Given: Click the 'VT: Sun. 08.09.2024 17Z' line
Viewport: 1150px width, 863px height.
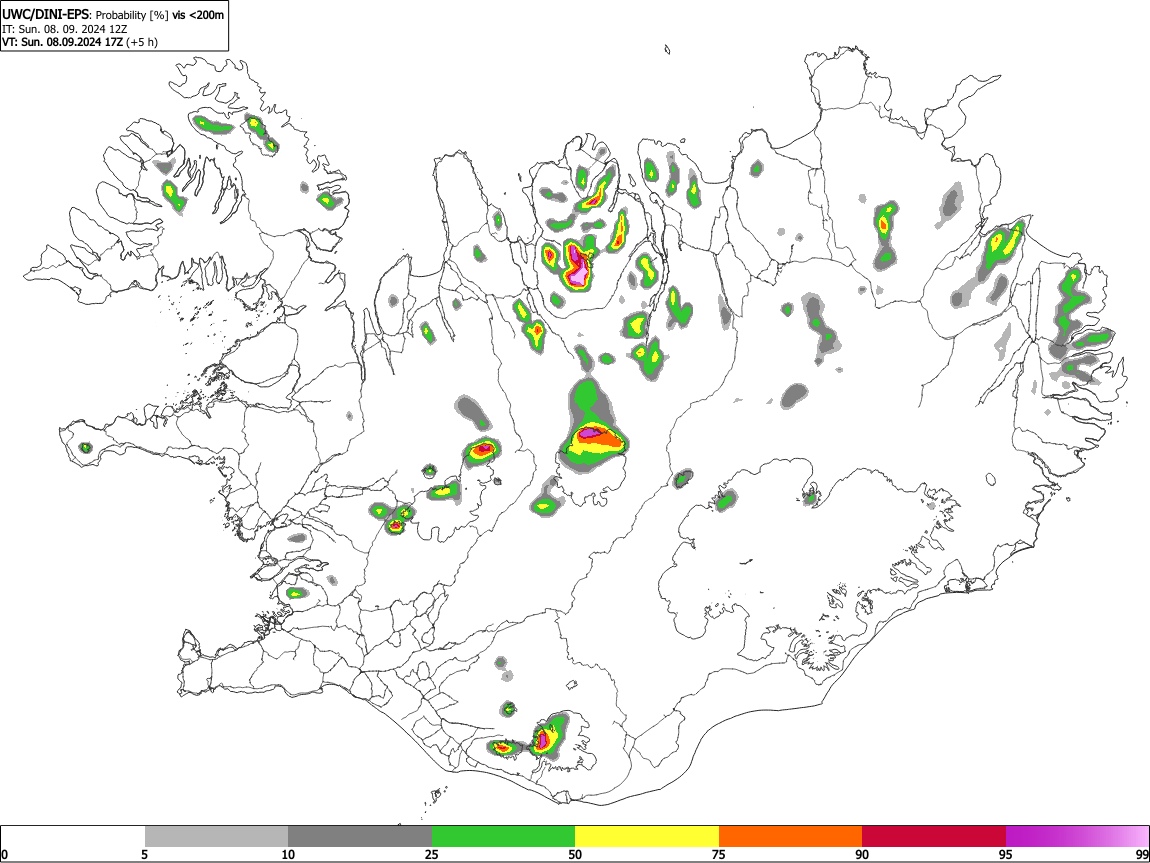Looking at the screenshot, I should point(62,42).
